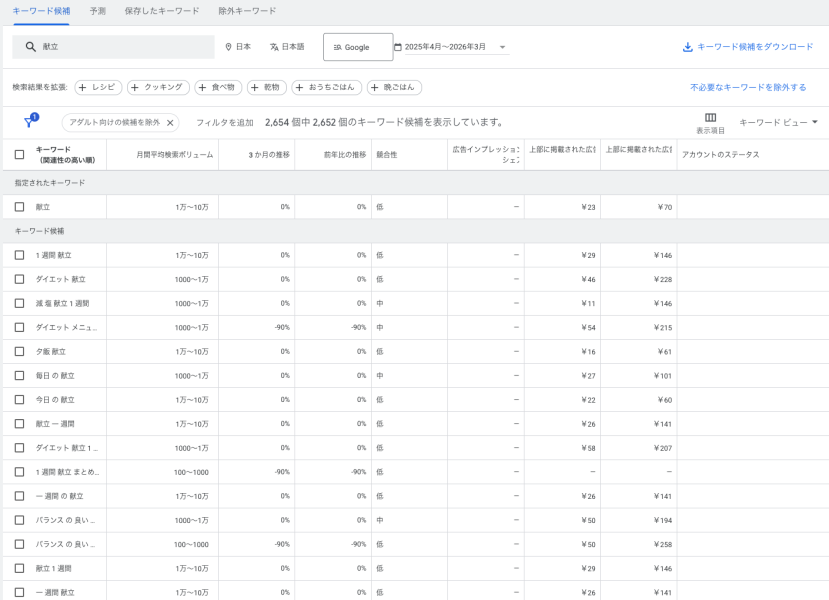Click the calendar icon for date range
829x600 pixels.
pyautogui.click(x=398, y=47)
